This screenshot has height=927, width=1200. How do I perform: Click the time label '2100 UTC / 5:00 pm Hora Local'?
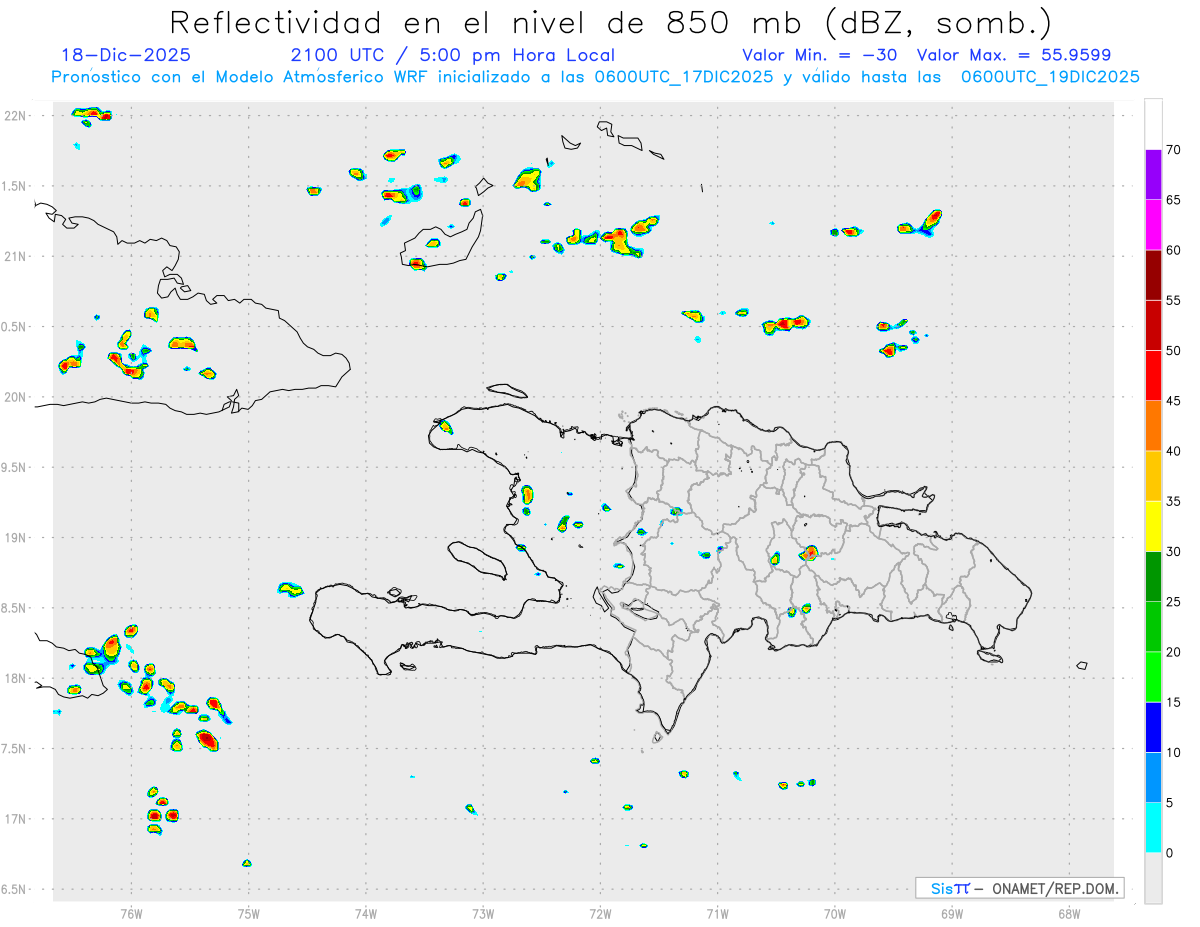tap(453, 55)
